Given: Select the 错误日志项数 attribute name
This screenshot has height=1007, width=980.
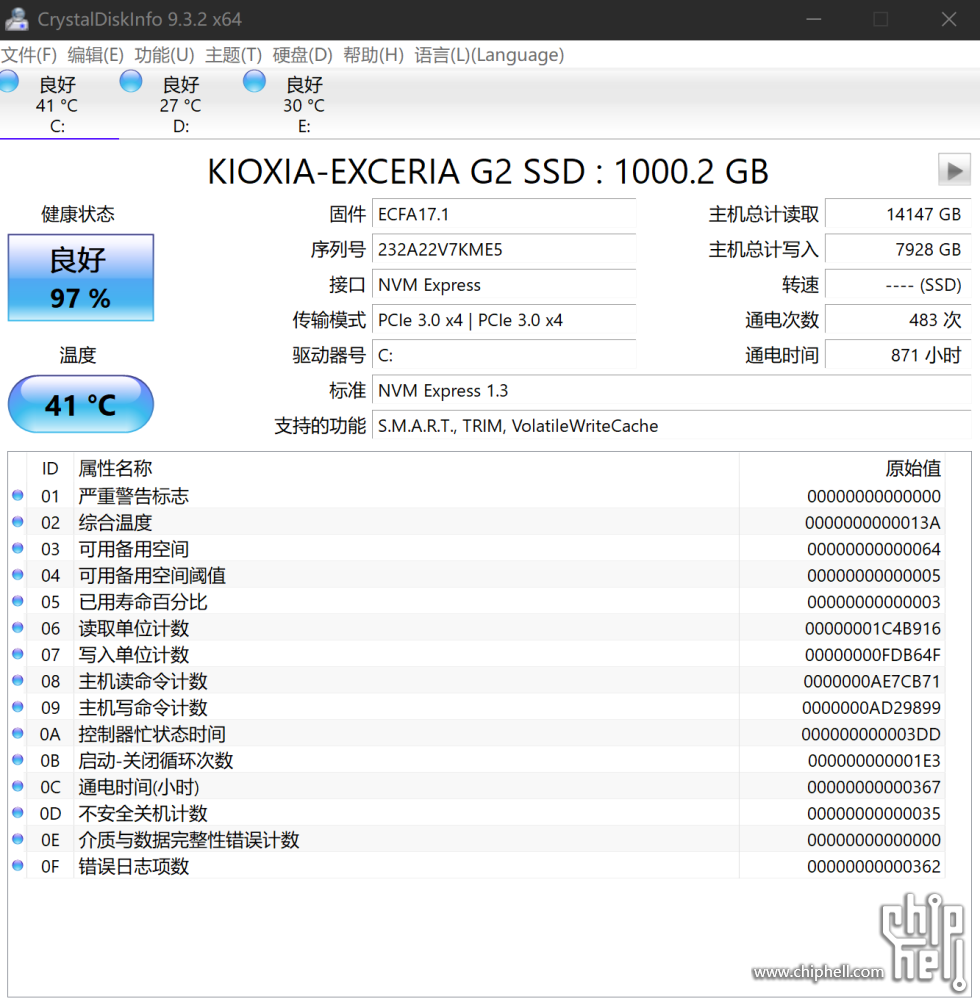Looking at the screenshot, I should 134,866.
